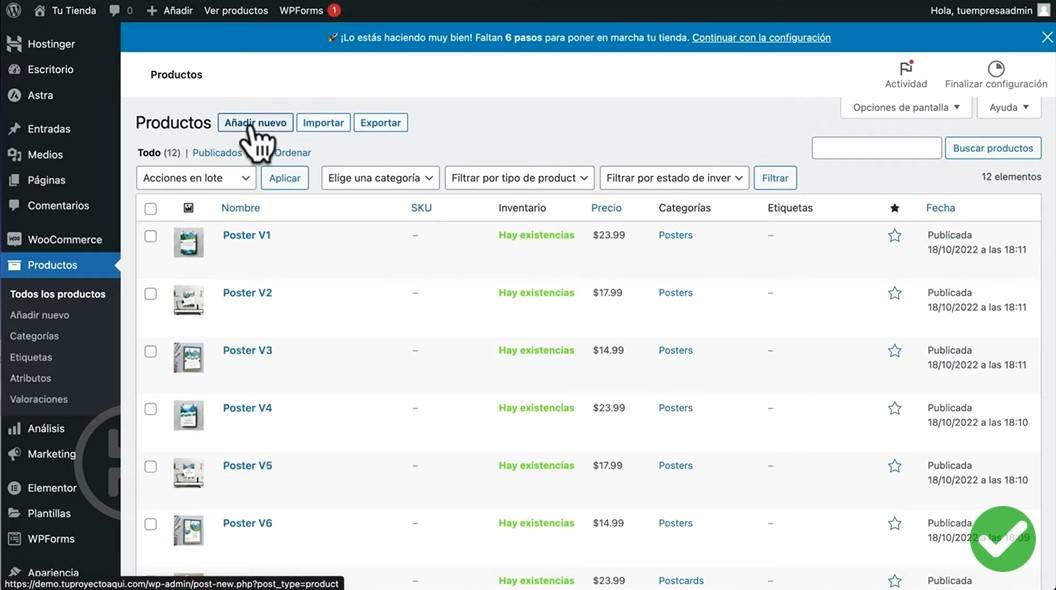This screenshot has height=590, width=1056.
Task: Select the Poster V3 checkbox
Action: [150, 351]
